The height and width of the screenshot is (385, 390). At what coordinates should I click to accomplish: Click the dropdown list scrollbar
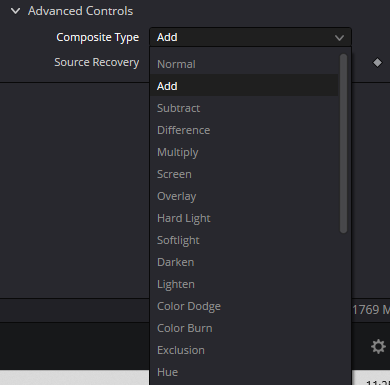(343, 143)
